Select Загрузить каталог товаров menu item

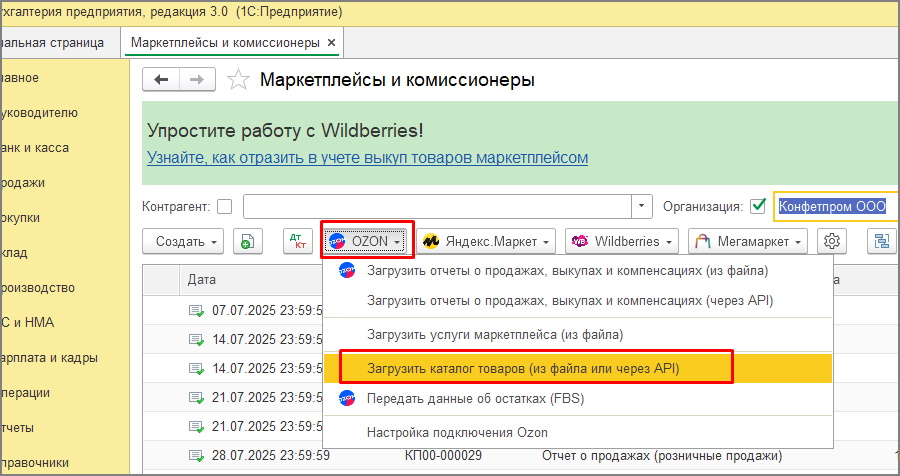(577, 368)
